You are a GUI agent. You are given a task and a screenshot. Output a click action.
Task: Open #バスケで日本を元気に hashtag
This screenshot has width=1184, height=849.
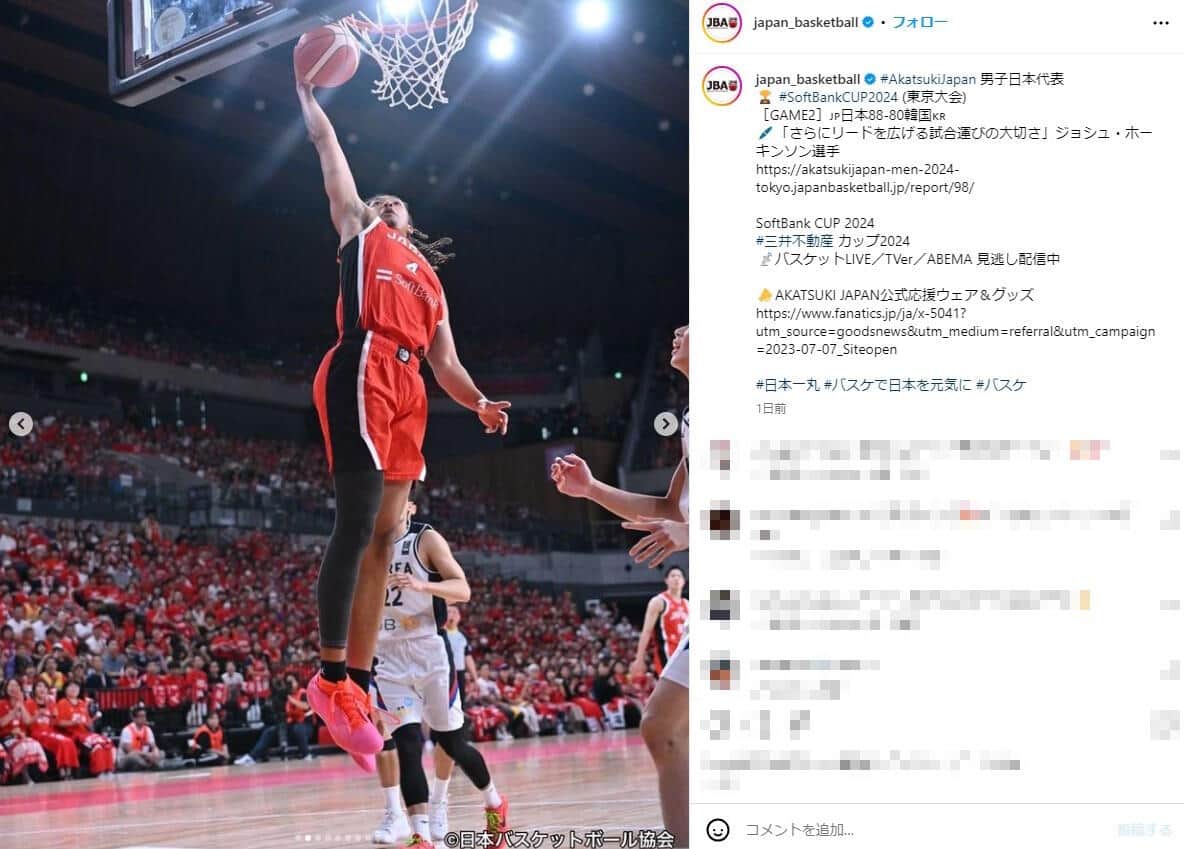point(898,384)
